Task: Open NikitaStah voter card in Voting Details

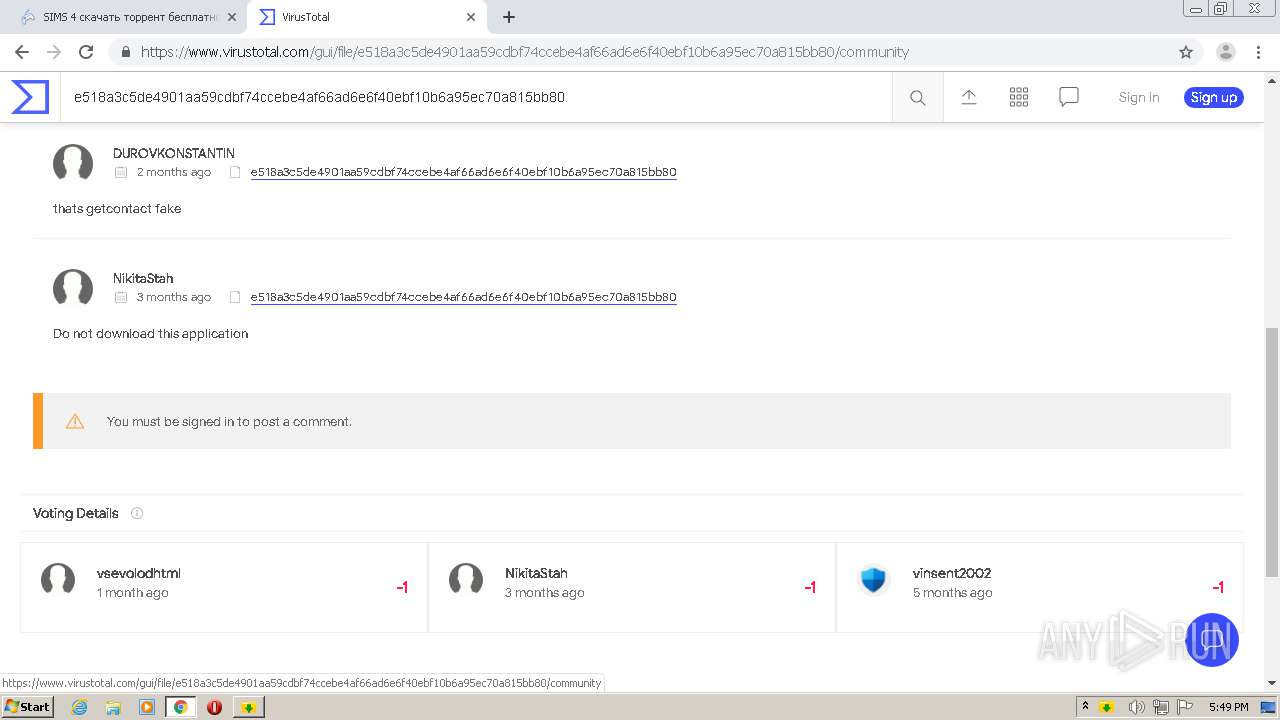Action: tap(632, 587)
